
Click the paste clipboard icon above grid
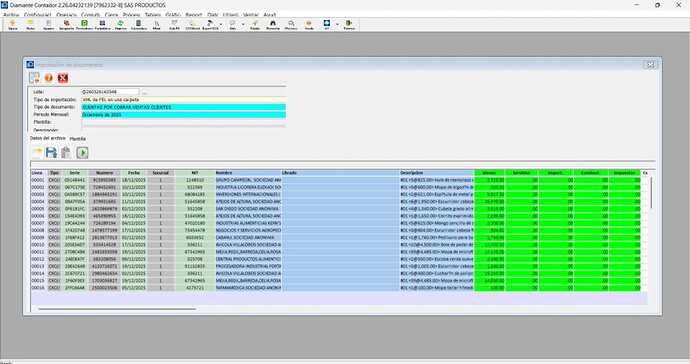tap(66, 153)
